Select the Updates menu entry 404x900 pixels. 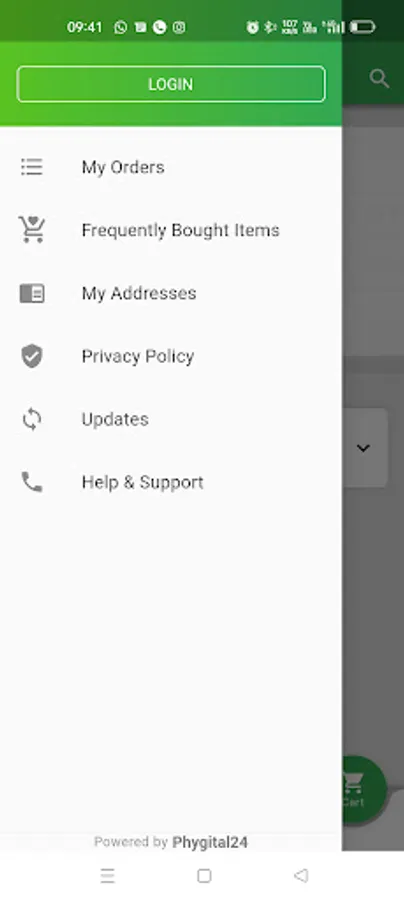pos(171,420)
